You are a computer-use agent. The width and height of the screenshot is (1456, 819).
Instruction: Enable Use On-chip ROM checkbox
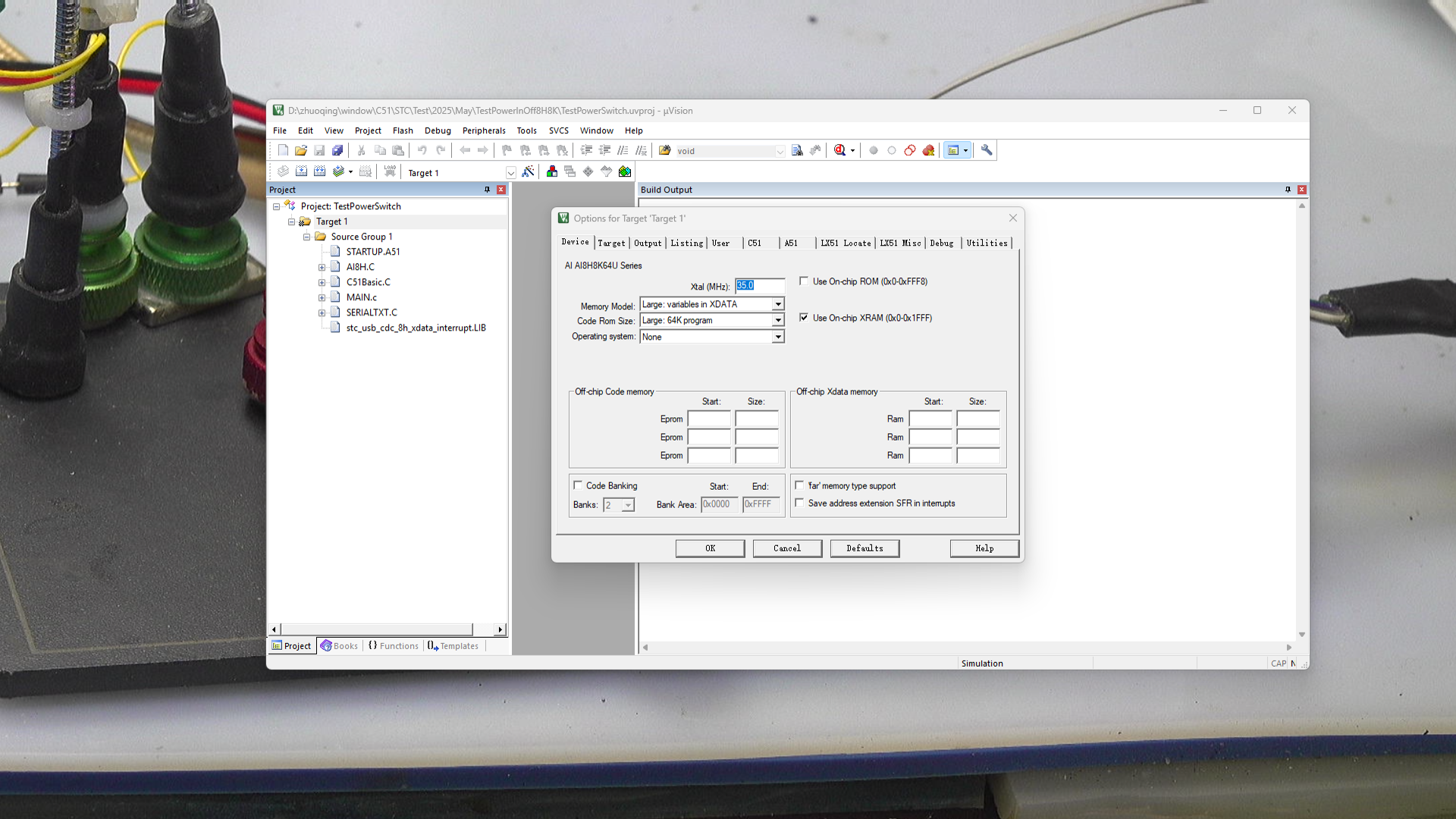tap(804, 281)
